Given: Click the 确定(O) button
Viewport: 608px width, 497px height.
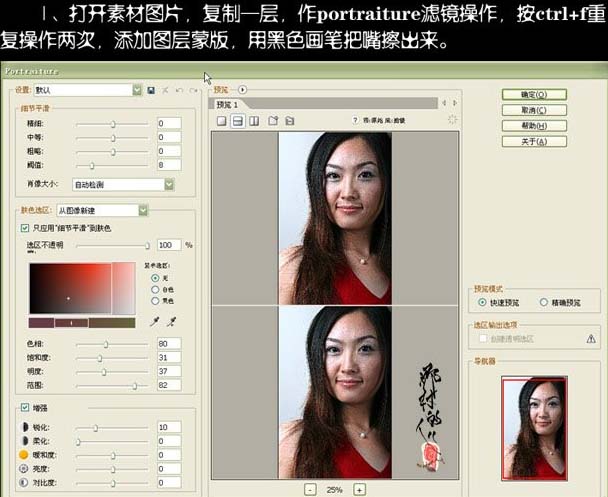Looking at the screenshot, I should (534, 94).
